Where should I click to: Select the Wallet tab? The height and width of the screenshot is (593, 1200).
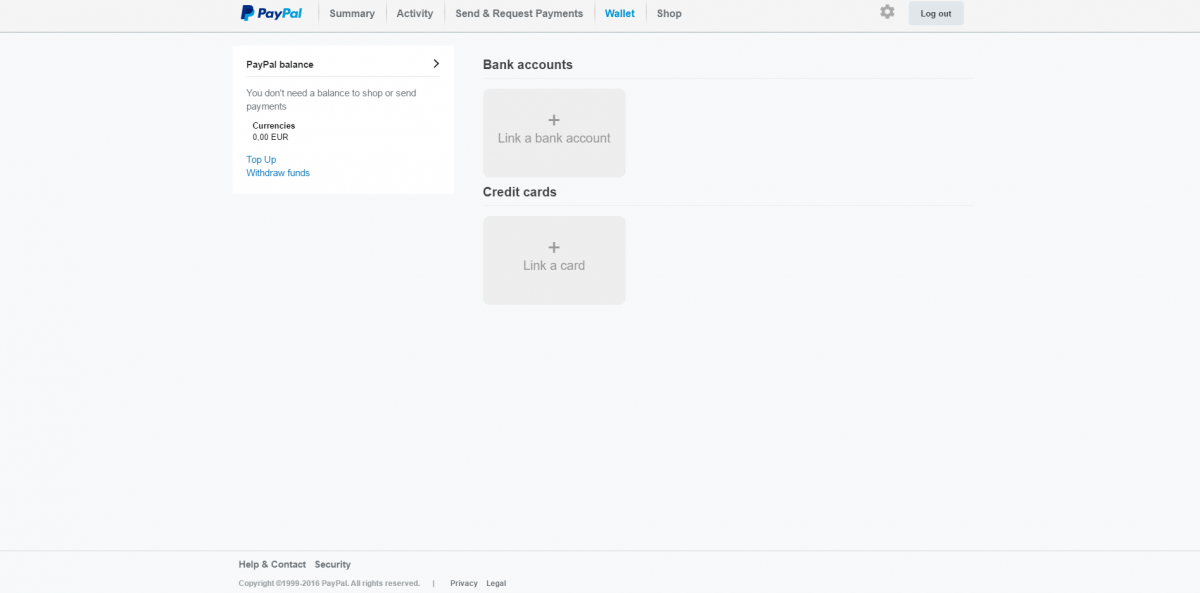point(620,14)
